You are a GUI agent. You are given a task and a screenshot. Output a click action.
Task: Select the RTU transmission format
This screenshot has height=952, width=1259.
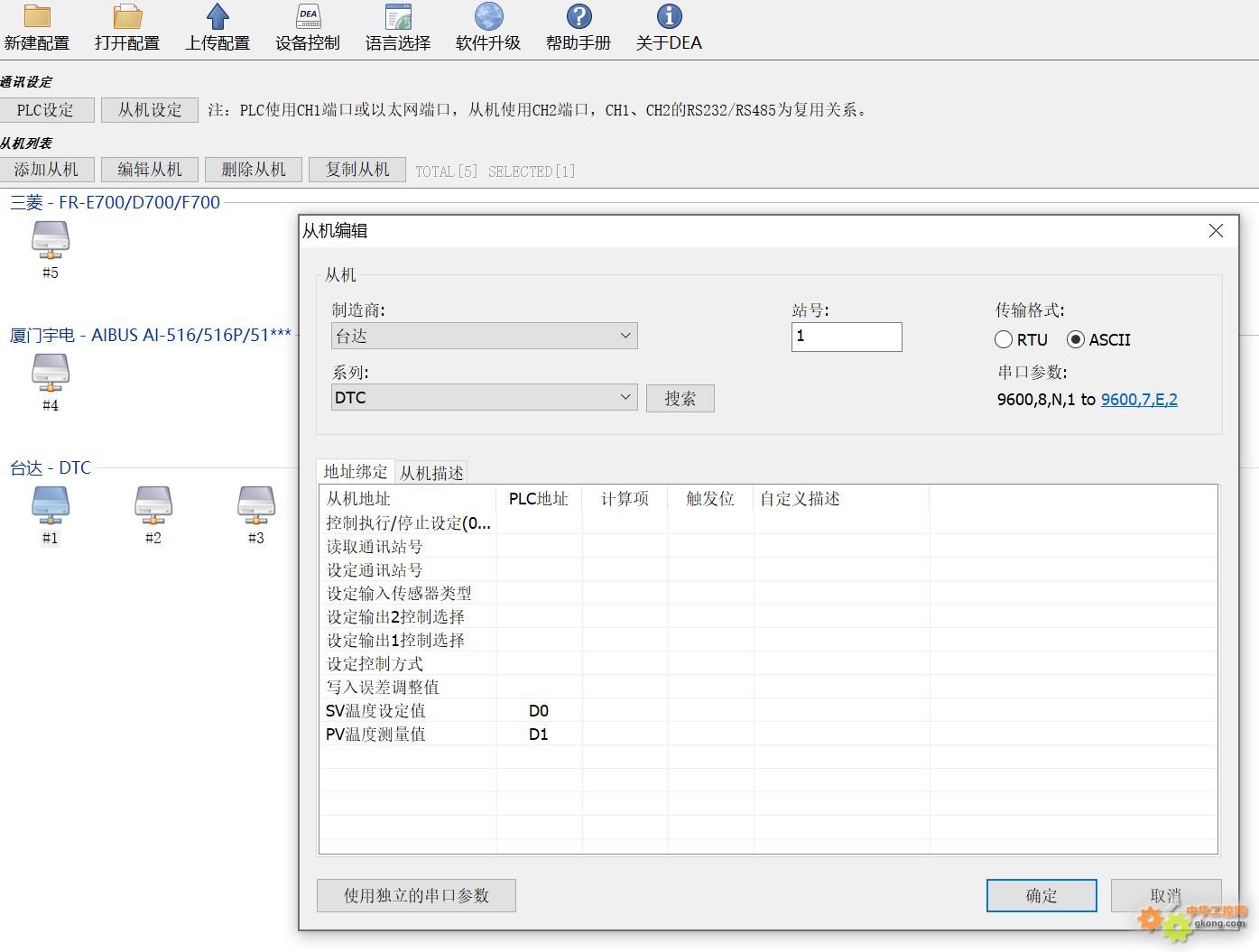tap(1004, 339)
